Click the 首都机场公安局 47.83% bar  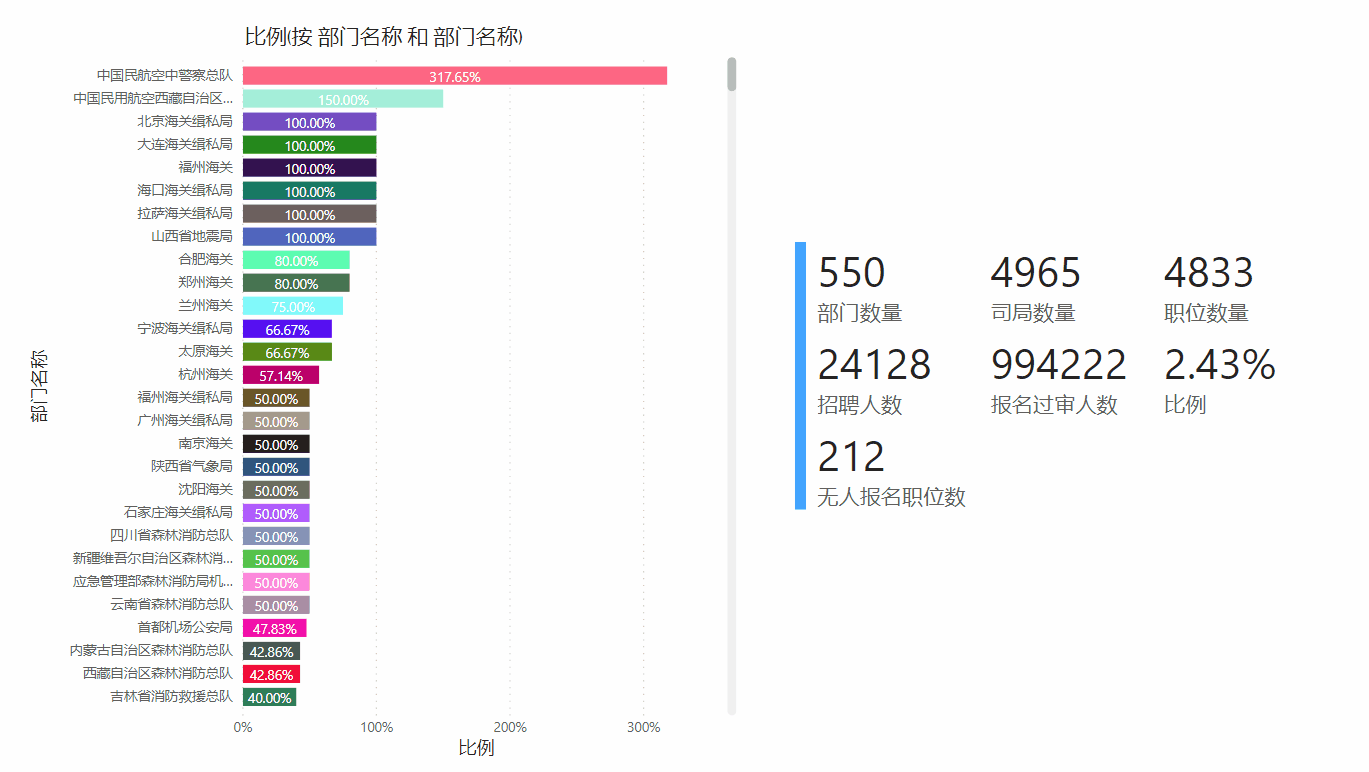[274, 628]
